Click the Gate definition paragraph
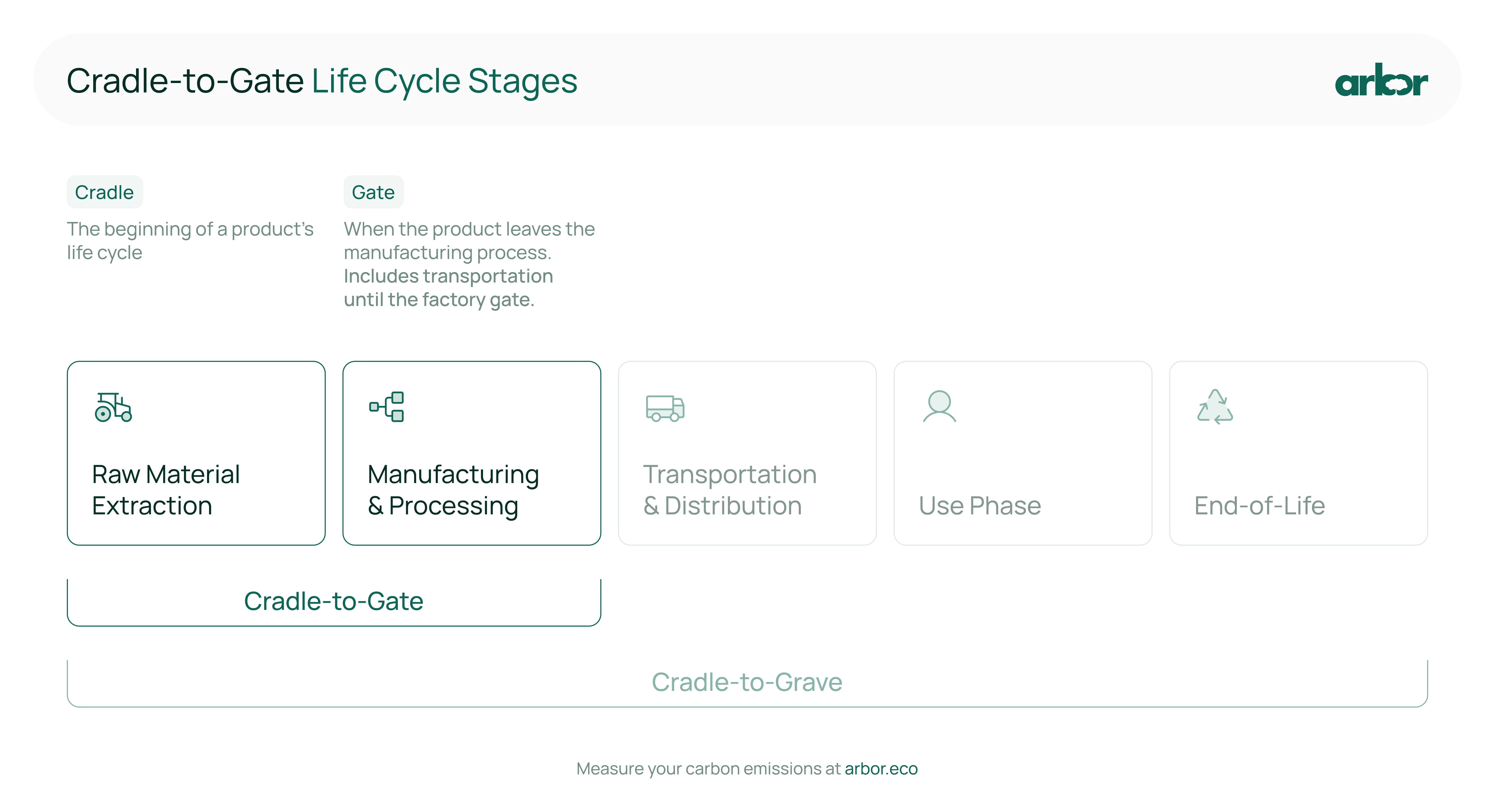This screenshot has height=812, width=1495. (469, 264)
